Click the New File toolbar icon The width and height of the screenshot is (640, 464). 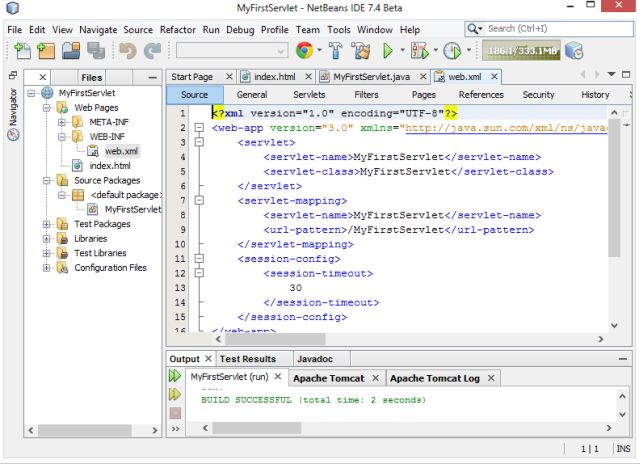[22, 51]
